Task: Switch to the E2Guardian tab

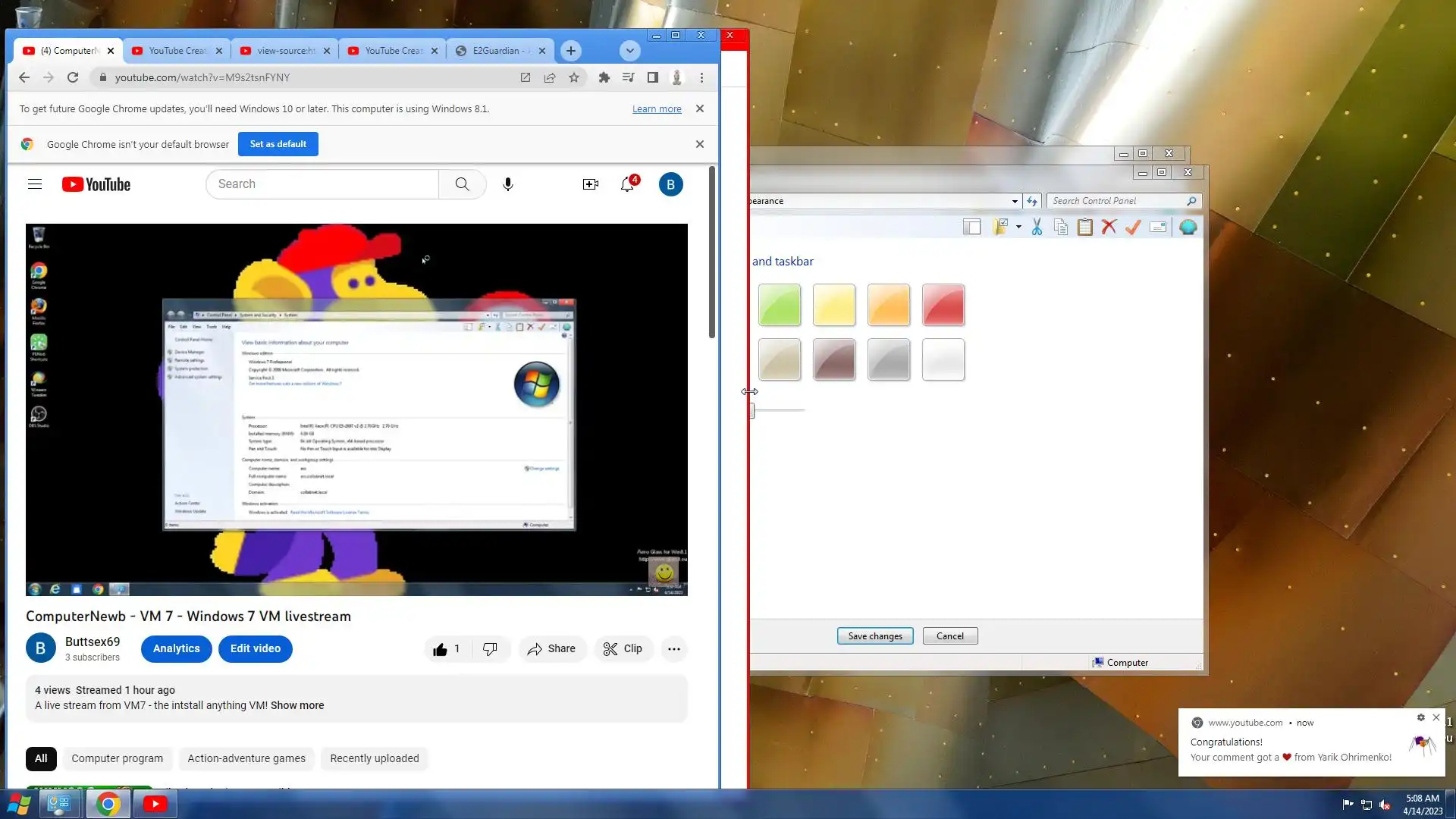Action: (494, 51)
